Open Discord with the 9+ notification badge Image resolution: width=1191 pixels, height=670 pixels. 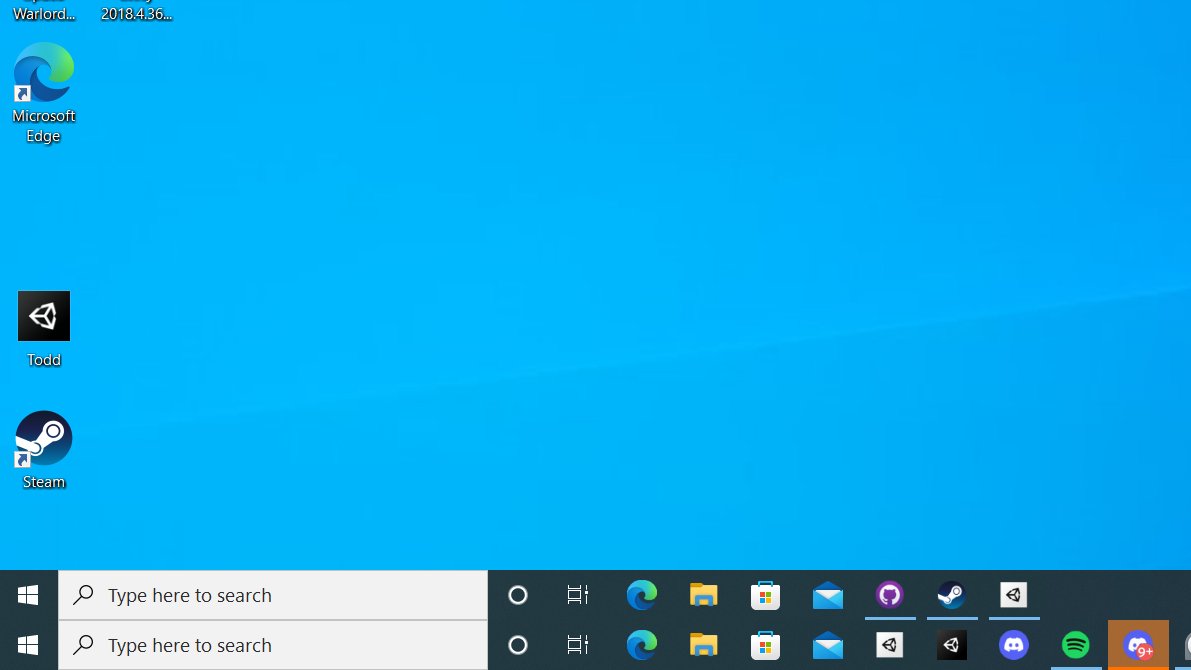(1138, 645)
